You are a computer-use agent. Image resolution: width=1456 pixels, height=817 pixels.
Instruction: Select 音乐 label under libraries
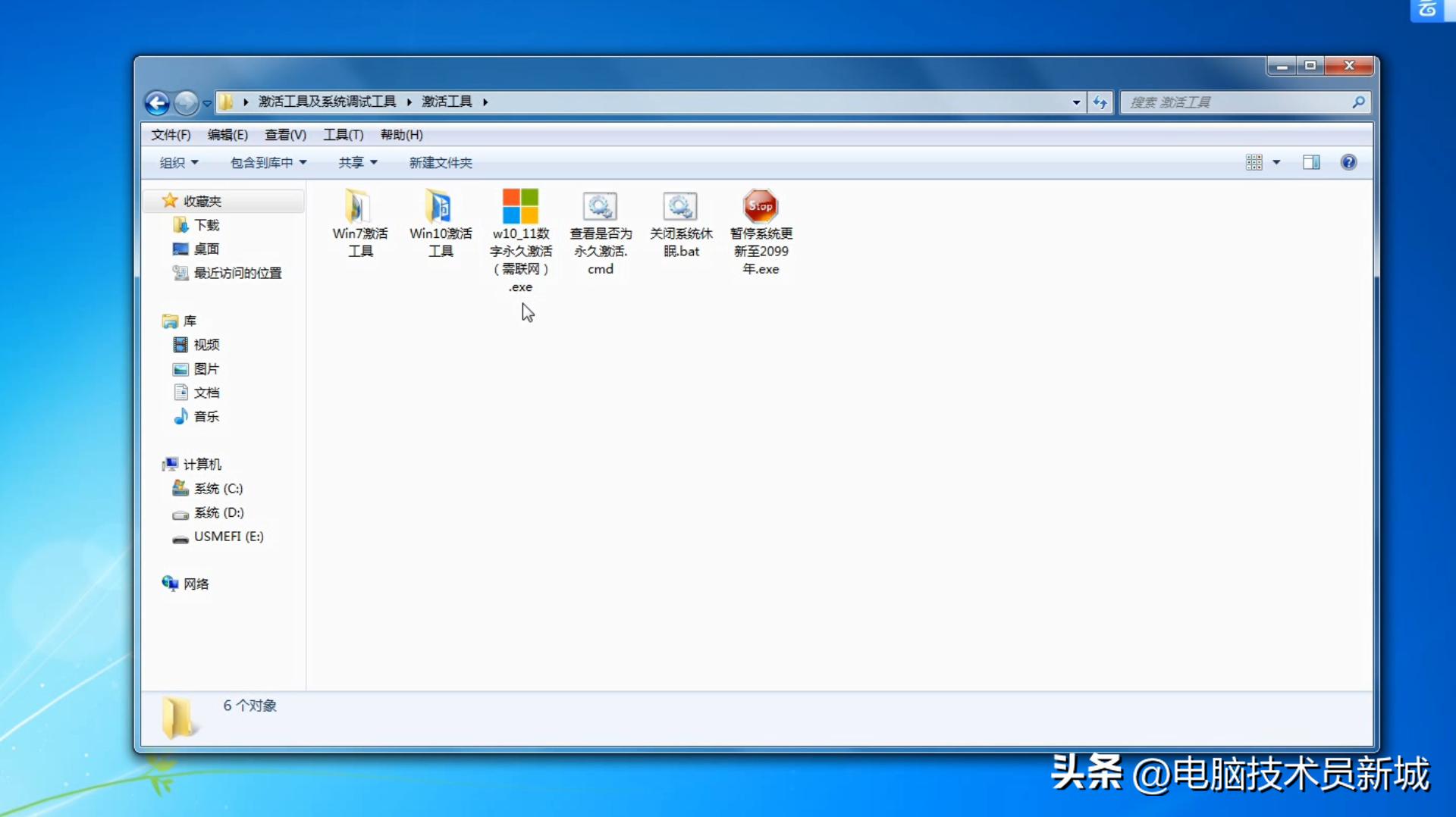[x=206, y=416]
